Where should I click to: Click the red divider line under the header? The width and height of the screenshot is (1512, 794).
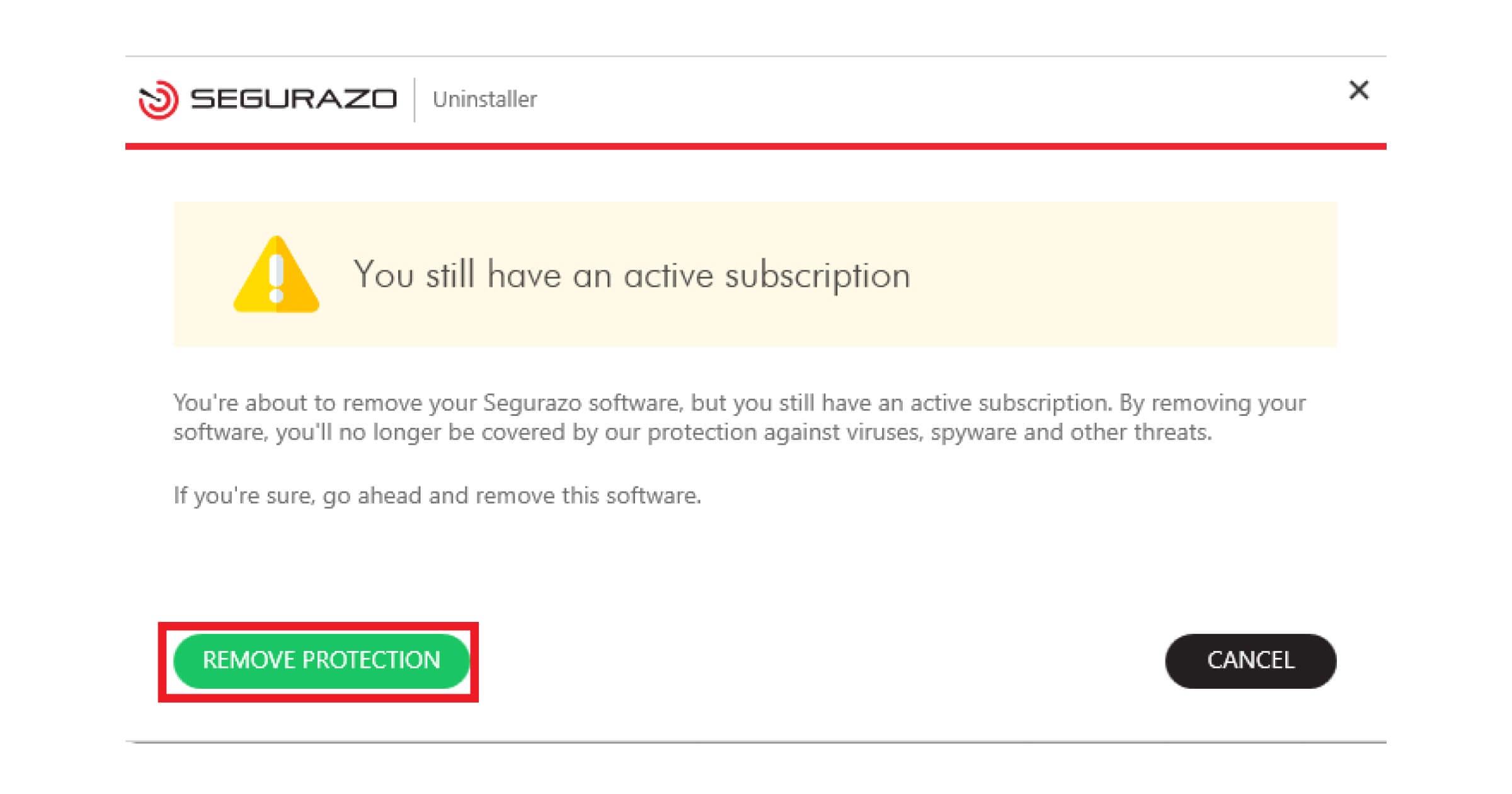coord(755,146)
